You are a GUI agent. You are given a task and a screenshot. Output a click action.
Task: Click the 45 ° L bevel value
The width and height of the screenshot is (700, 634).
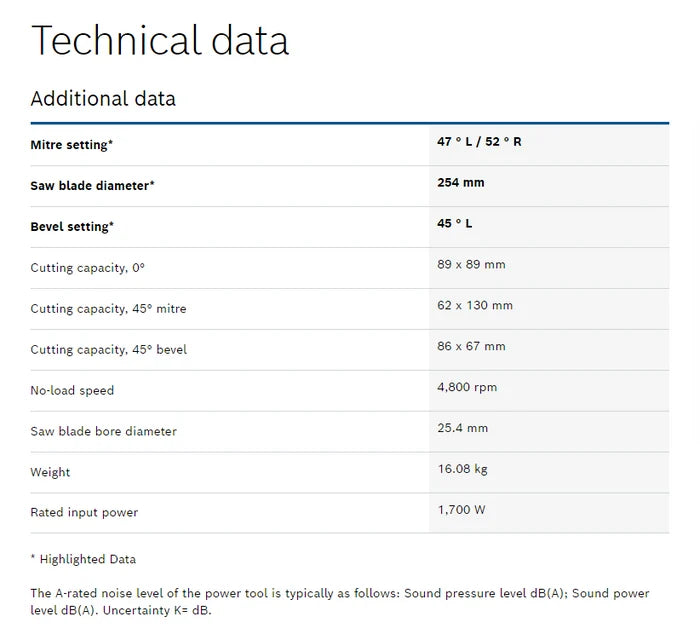[454, 223]
